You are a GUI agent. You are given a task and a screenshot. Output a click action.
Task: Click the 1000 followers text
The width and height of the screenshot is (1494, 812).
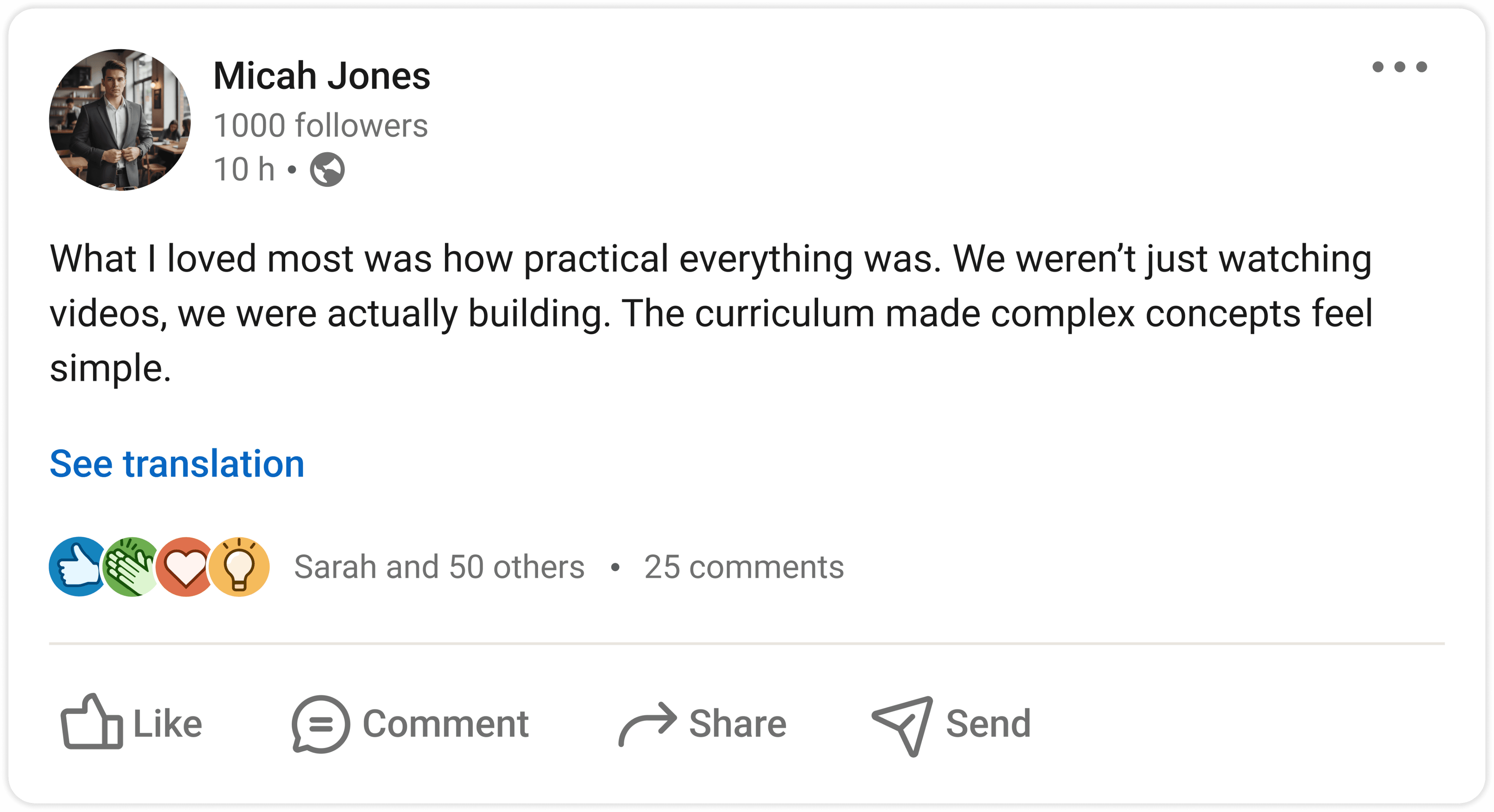click(x=321, y=125)
